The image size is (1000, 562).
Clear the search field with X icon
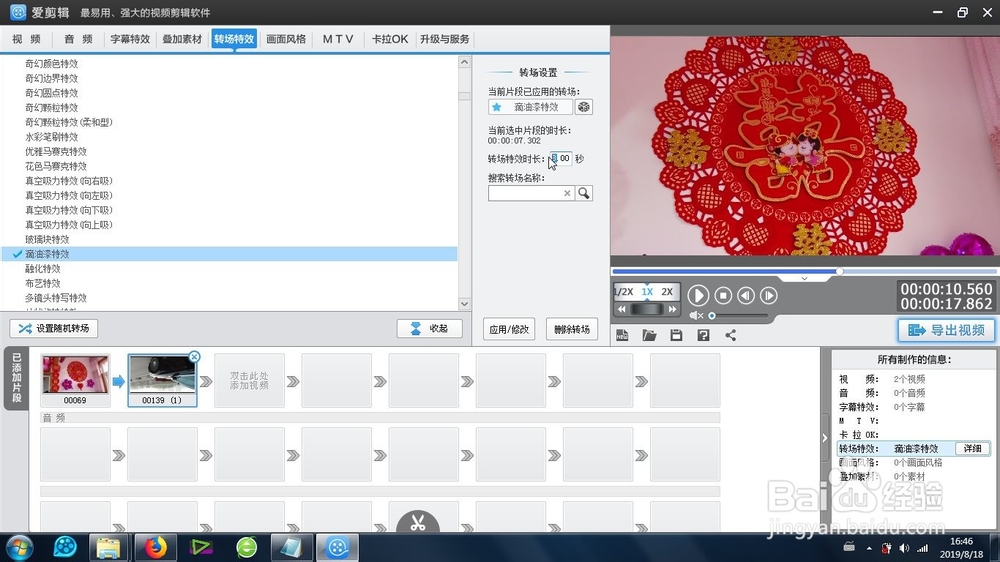(567, 193)
